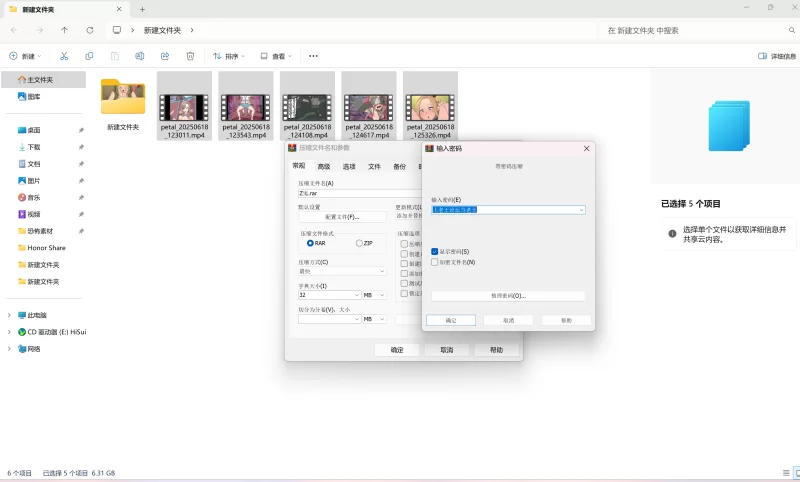Enable the 加密文件名 checkbox
The width and height of the screenshot is (800, 482).
[x=435, y=262]
